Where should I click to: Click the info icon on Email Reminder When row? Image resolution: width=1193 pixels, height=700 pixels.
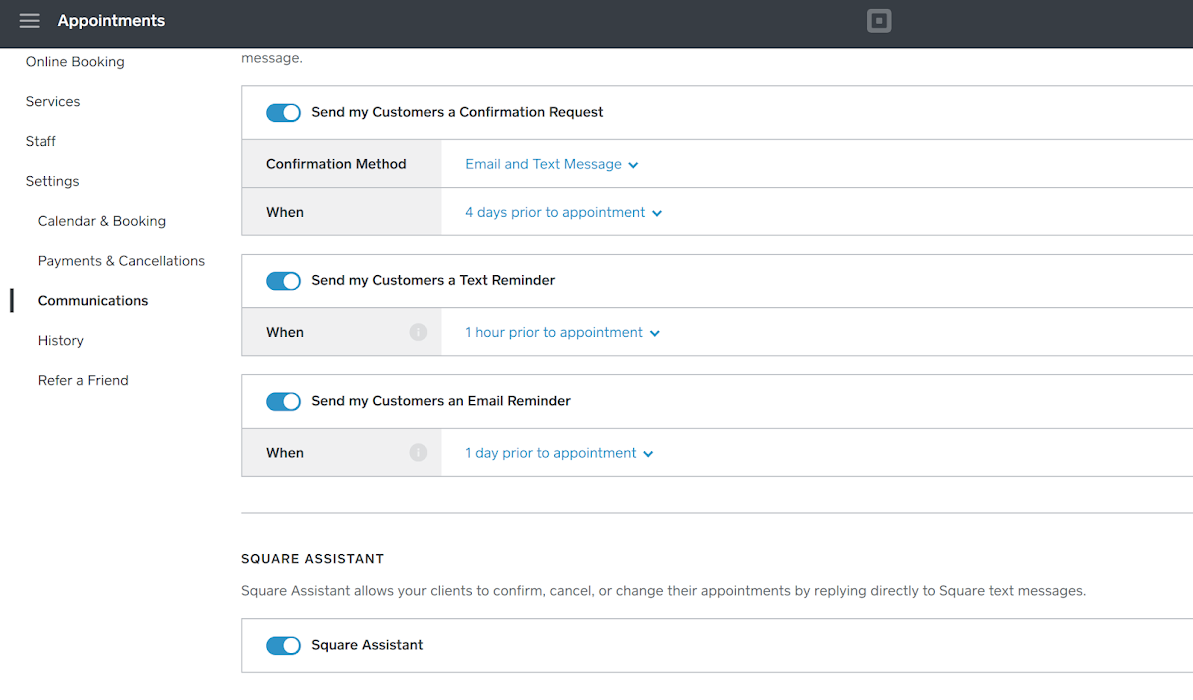click(418, 452)
